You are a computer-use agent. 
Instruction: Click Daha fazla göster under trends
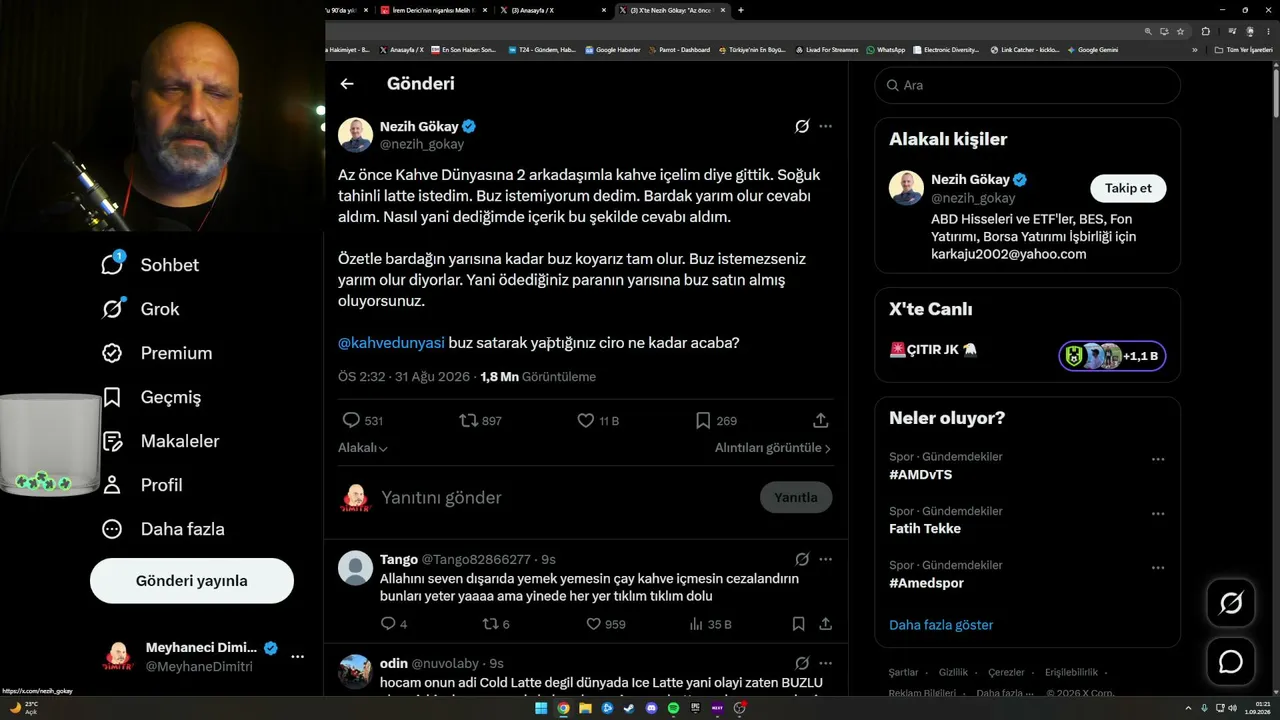tap(941, 625)
